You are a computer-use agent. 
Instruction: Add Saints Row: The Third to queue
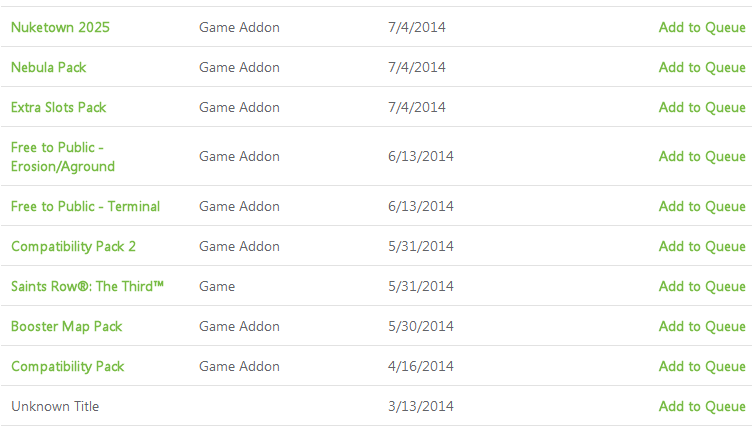[x=702, y=286]
